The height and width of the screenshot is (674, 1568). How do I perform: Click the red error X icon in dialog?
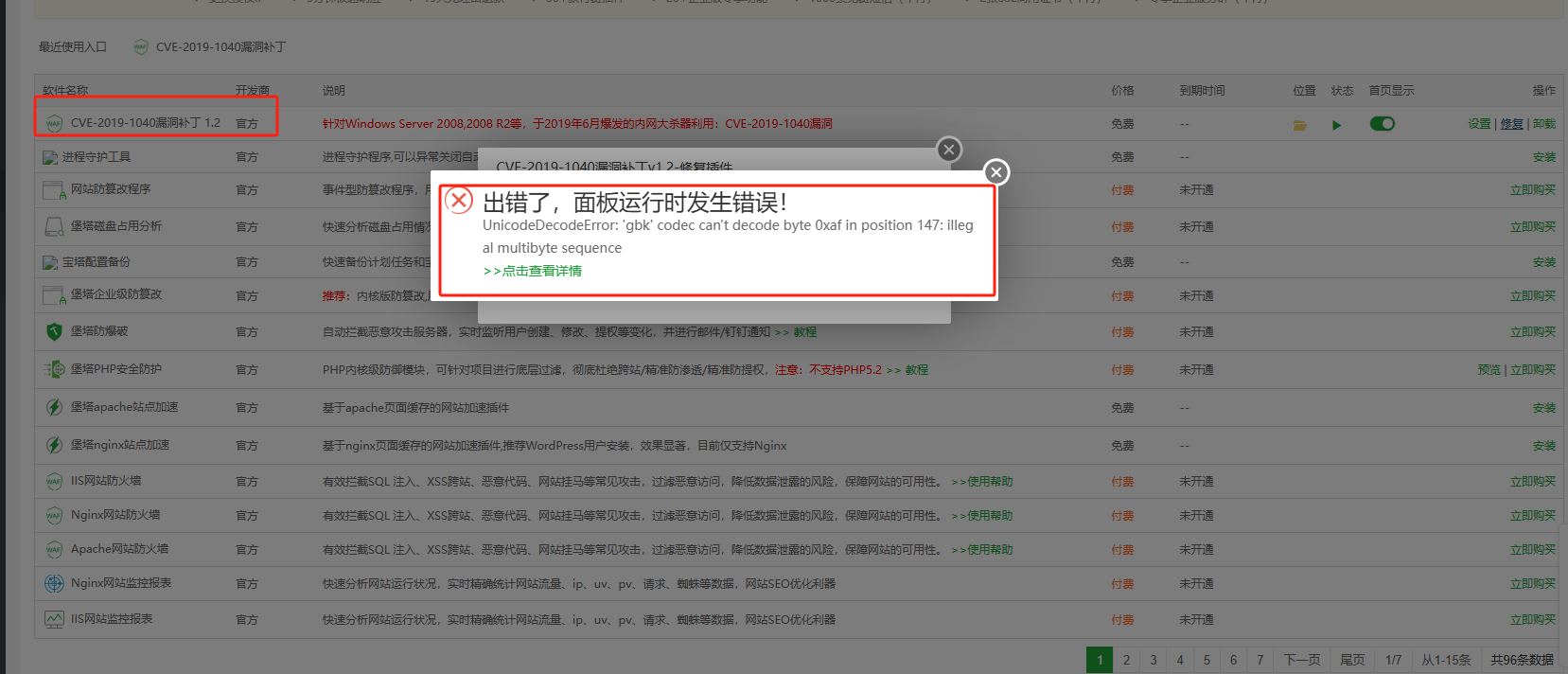pos(459,201)
